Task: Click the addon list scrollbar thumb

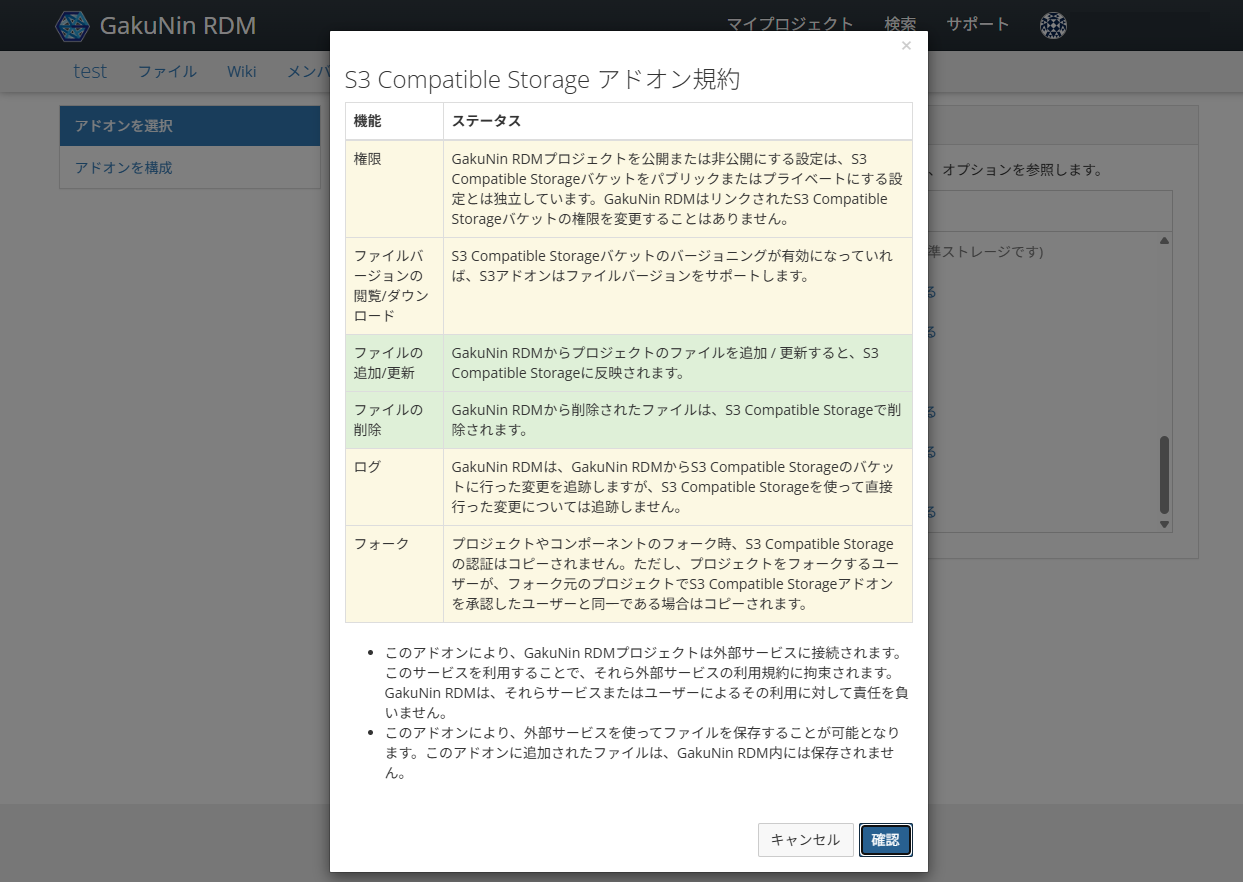Action: [x=1164, y=474]
